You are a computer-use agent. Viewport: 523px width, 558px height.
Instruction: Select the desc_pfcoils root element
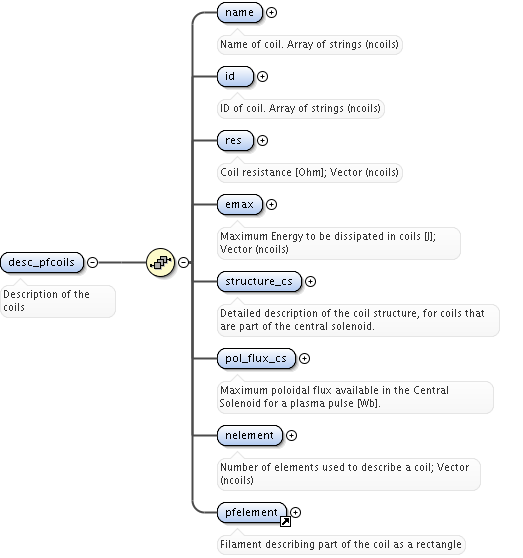(x=42, y=262)
